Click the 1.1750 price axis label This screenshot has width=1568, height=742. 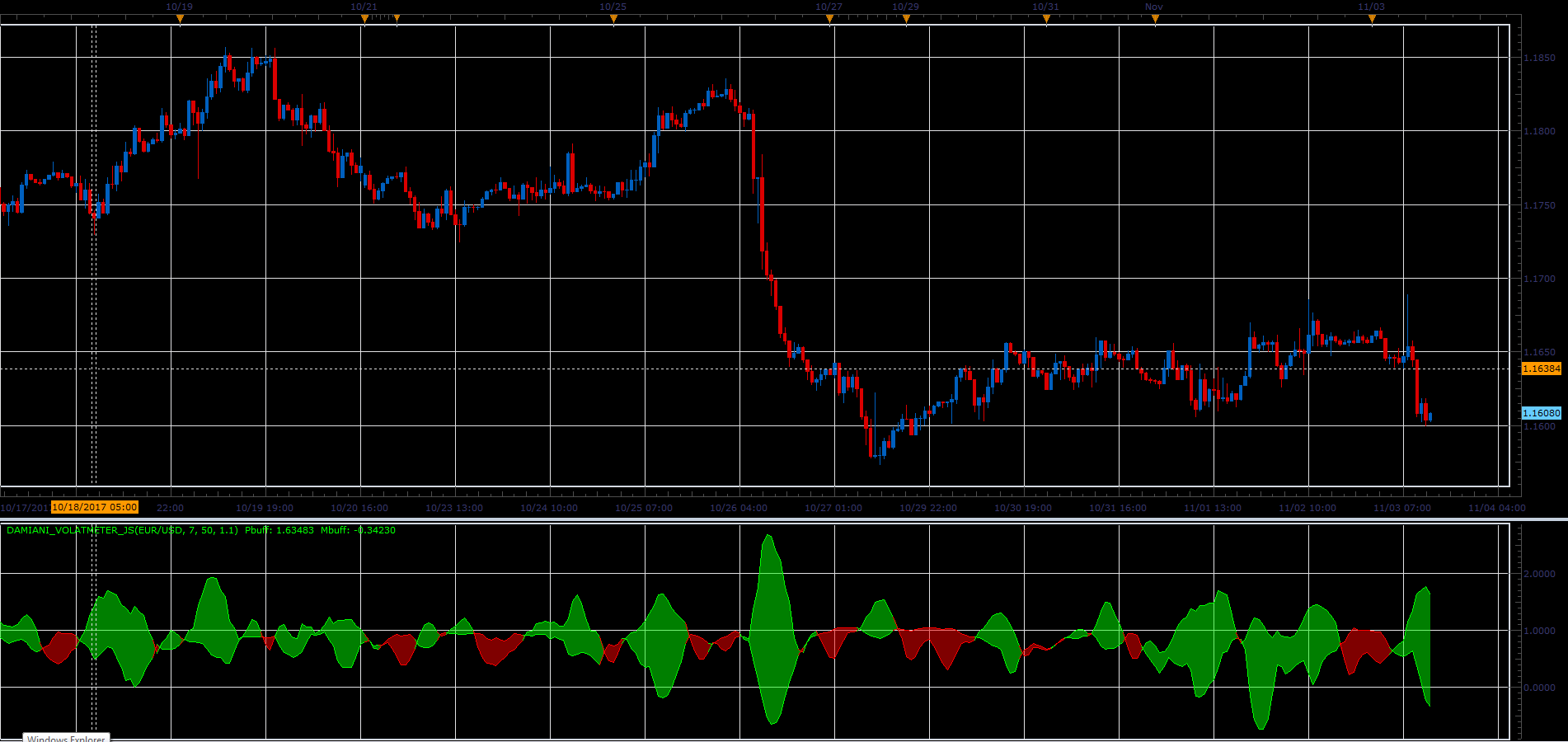click(1539, 205)
